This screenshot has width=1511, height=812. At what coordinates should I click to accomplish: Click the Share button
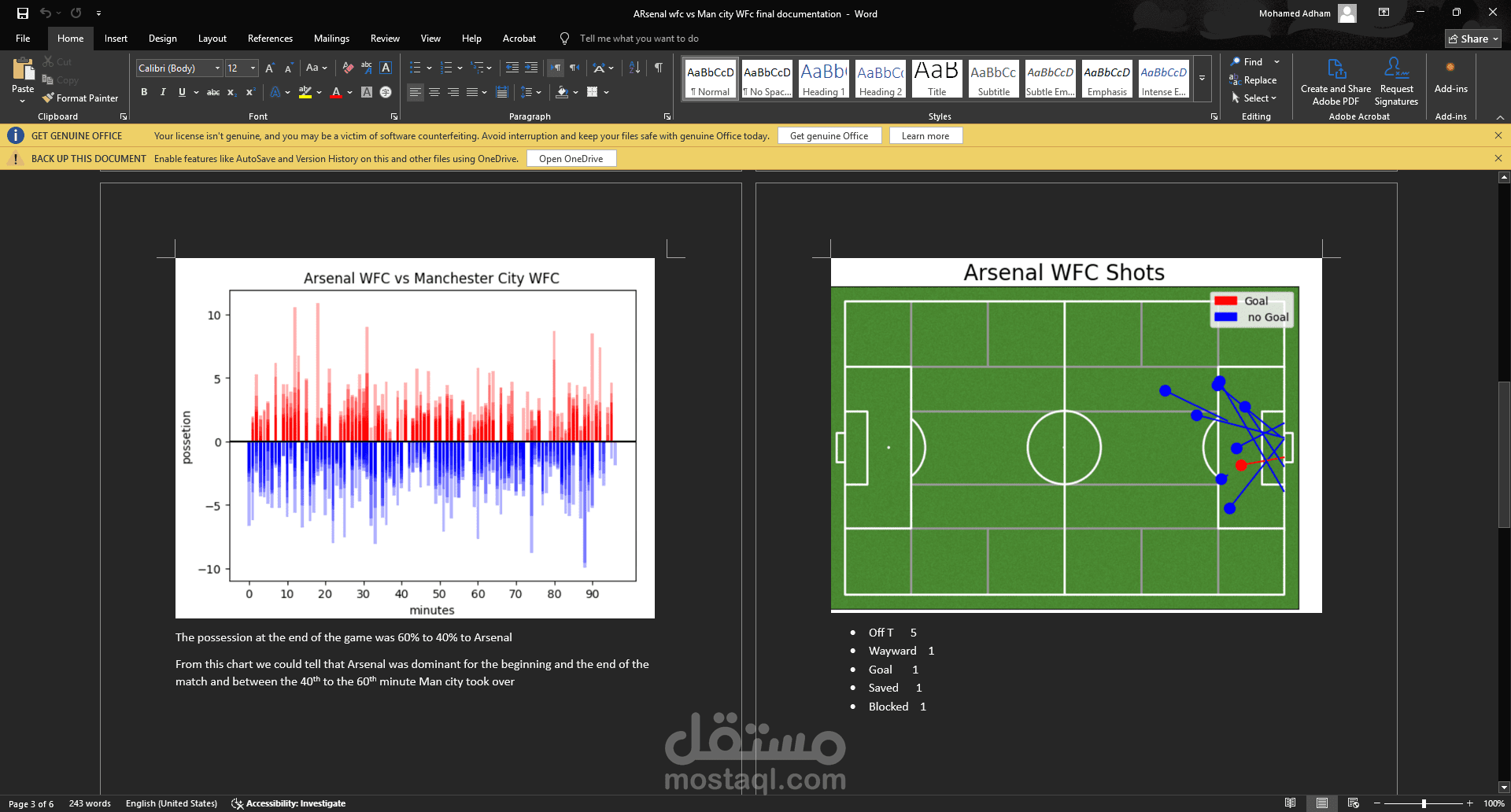1473,39
